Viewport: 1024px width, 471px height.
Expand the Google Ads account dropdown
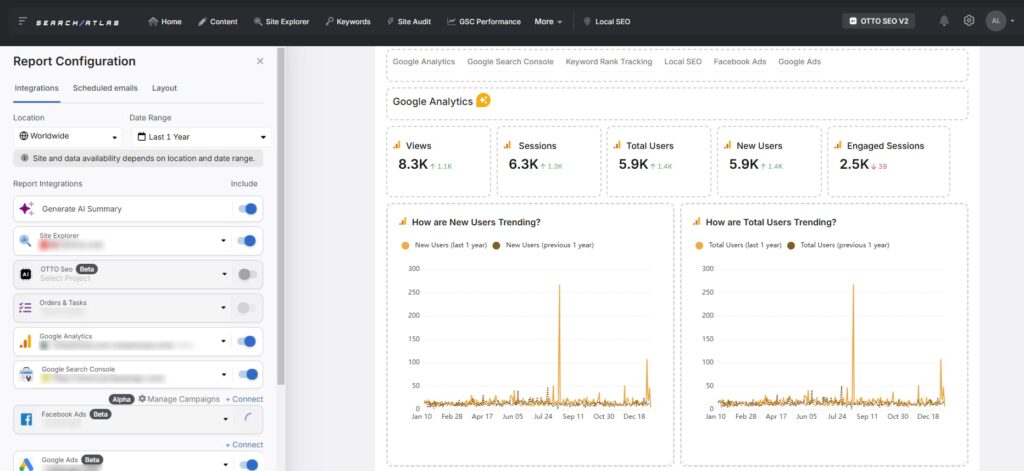[x=226, y=464]
